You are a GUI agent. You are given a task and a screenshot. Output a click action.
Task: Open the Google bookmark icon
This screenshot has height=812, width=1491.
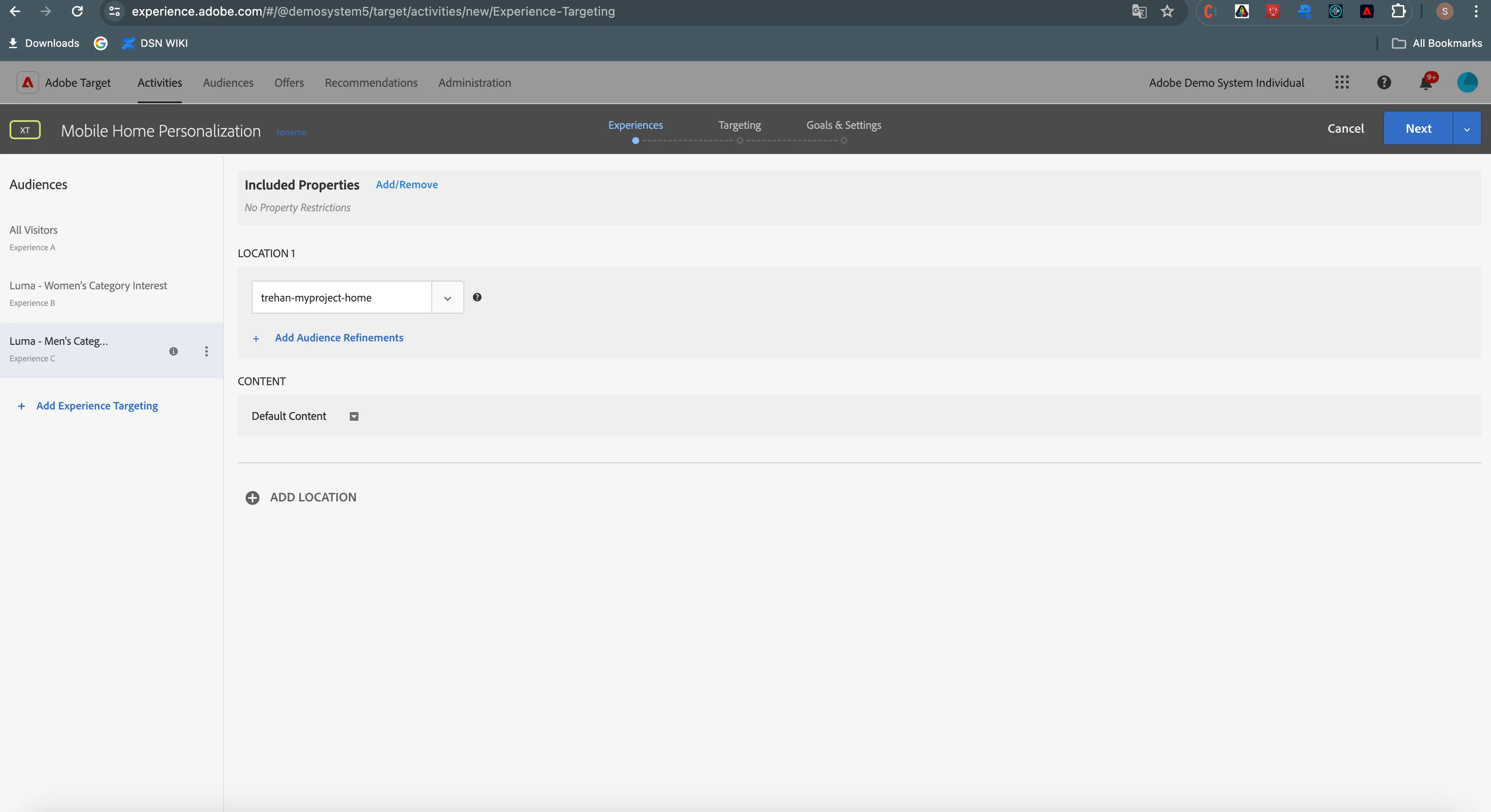pos(100,43)
